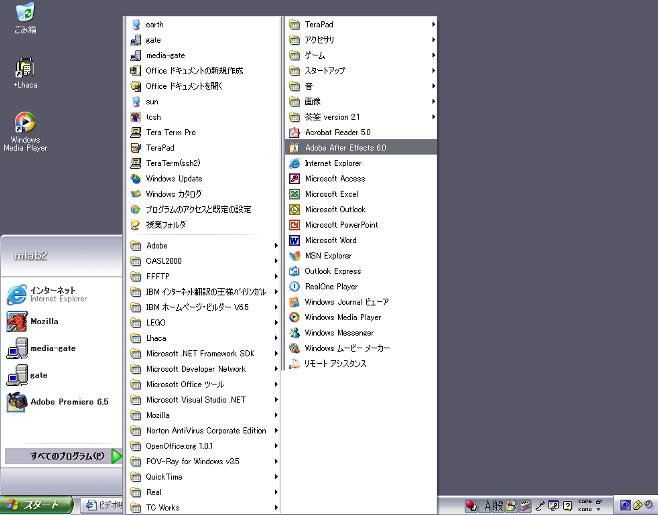This screenshot has width=658, height=515.
Task: Click the RealOne Player icon
Action: (295, 286)
